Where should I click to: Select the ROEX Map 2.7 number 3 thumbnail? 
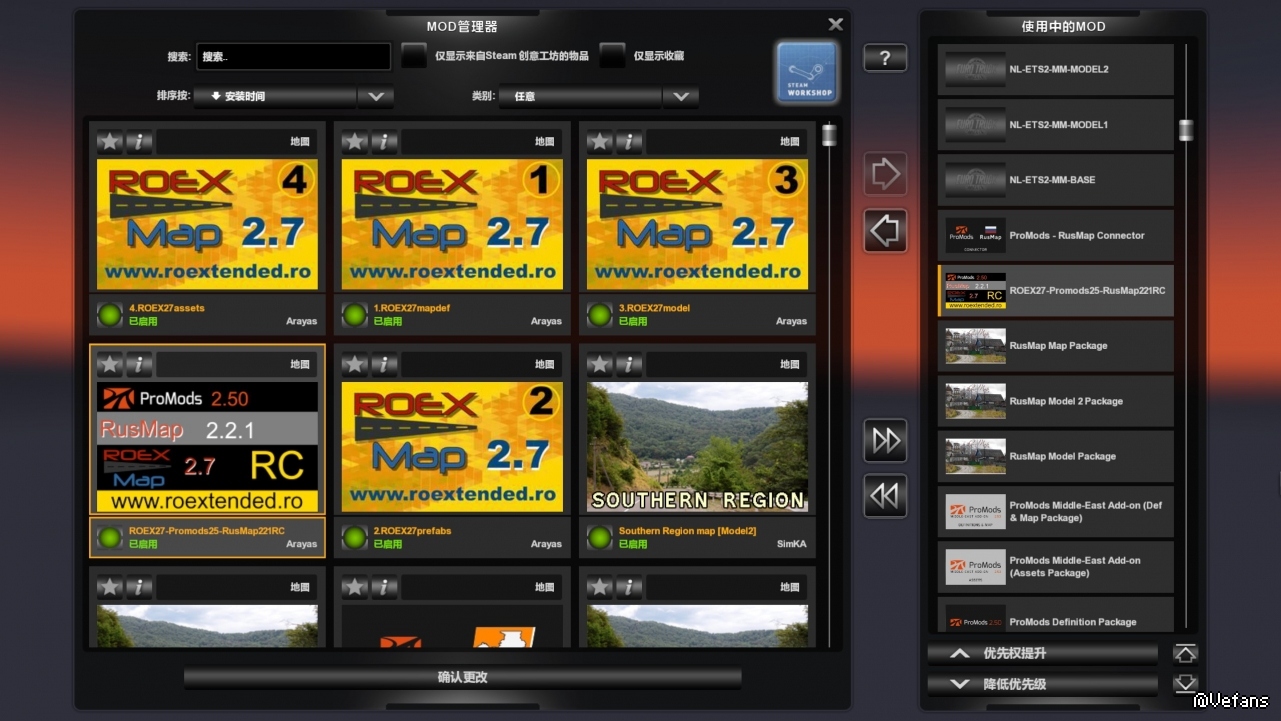coord(697,224)
